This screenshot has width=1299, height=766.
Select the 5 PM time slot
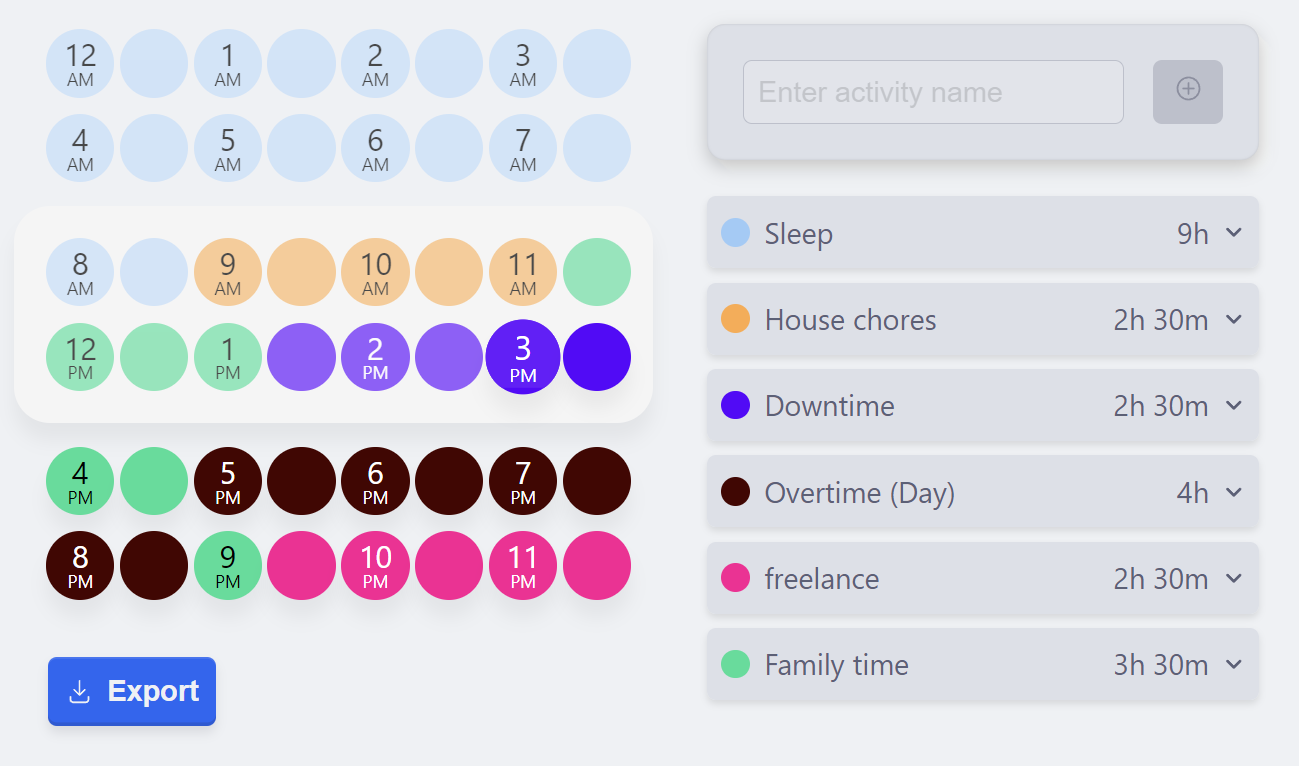tap(228, 481)
